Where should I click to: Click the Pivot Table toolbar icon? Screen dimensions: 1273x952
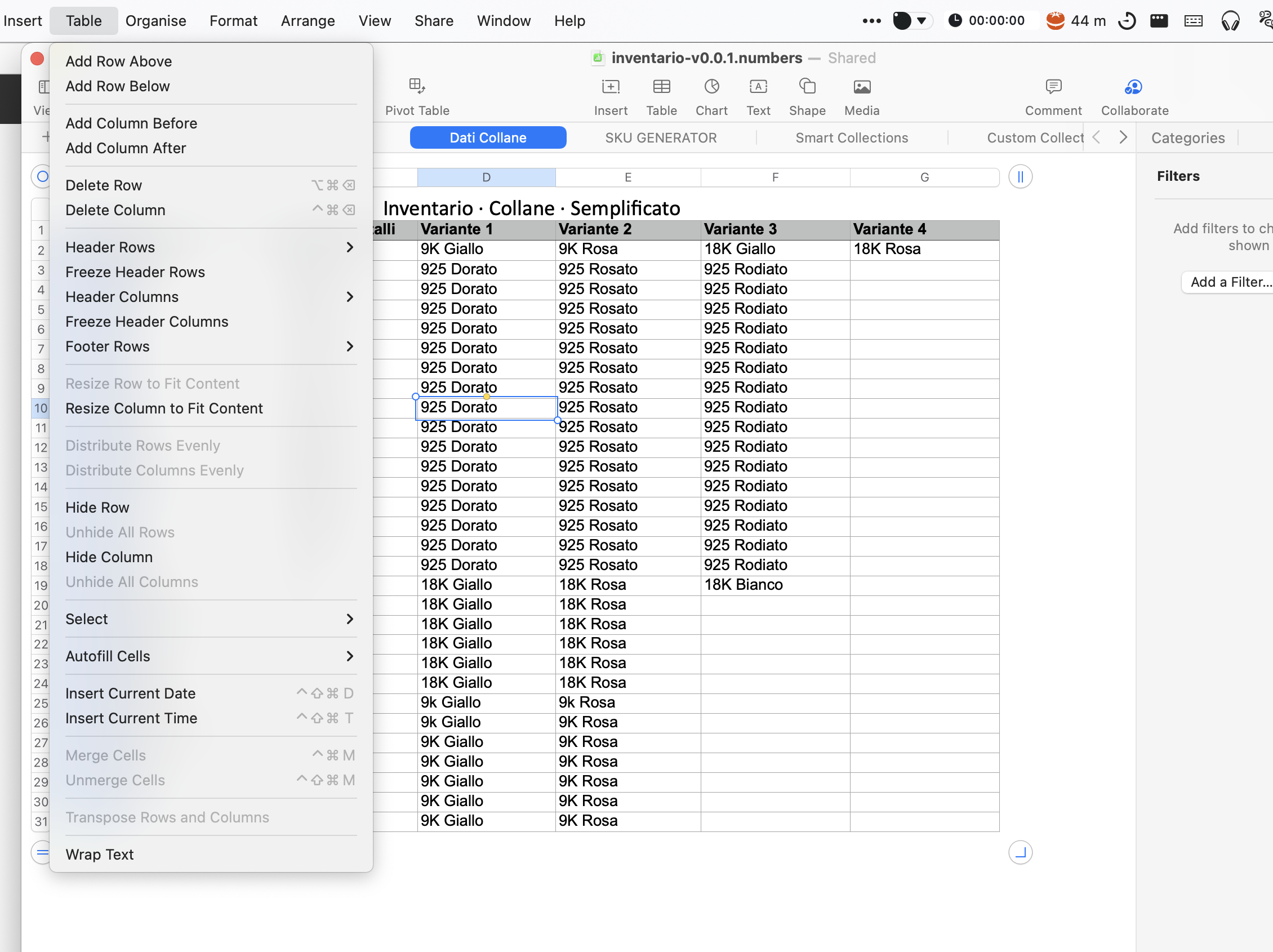coord(417,87)
